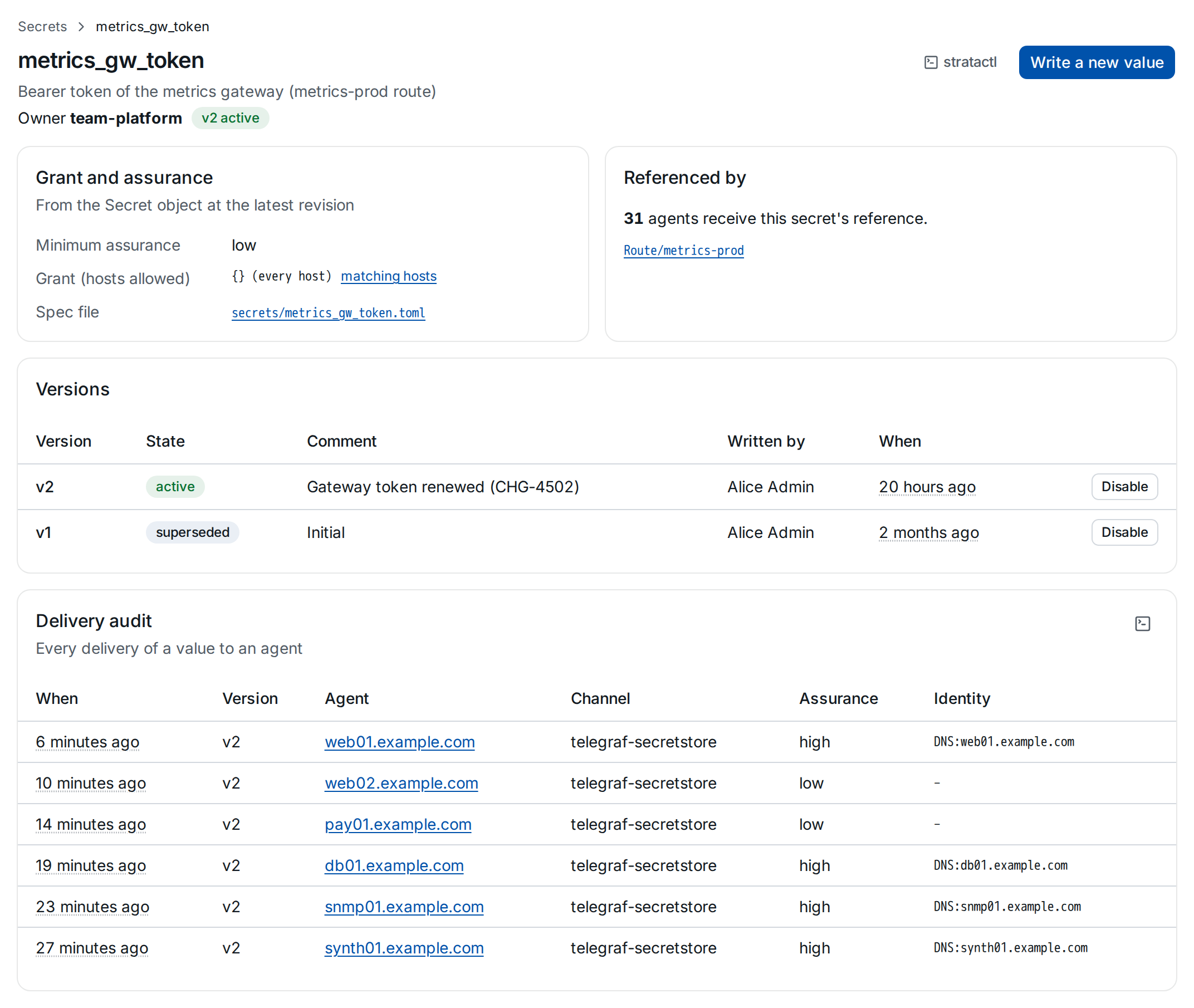Click the superseded state badge
Viewport: 1194px width, 1008px height.
click(x=193, y=532)
